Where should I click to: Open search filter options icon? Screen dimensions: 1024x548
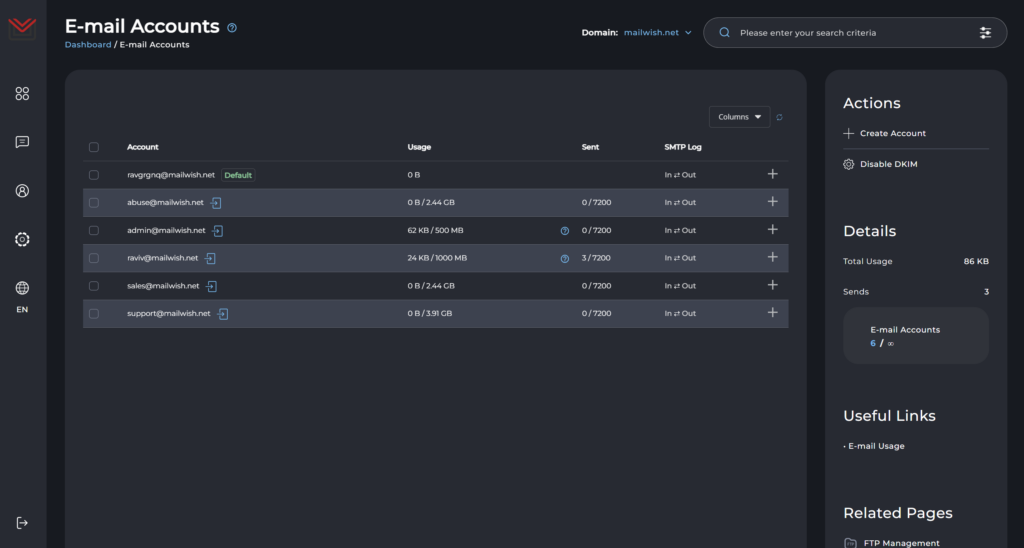point(985,33)
